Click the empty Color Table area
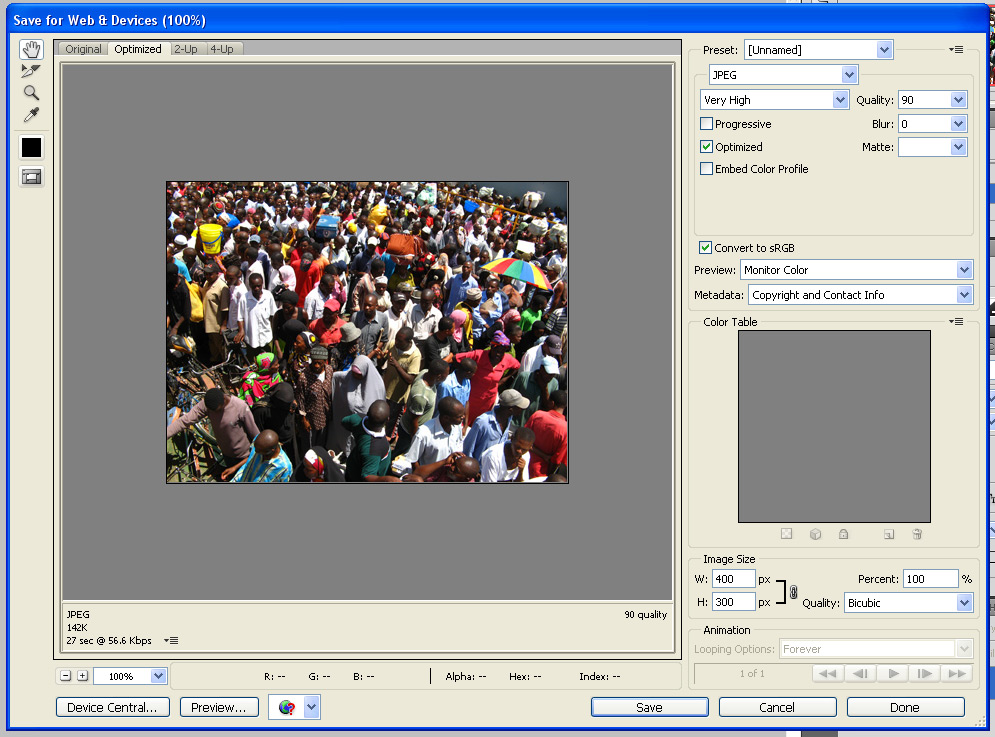Image resolution: width=995 pixels, height=737 pixels. tap(834, 427)
